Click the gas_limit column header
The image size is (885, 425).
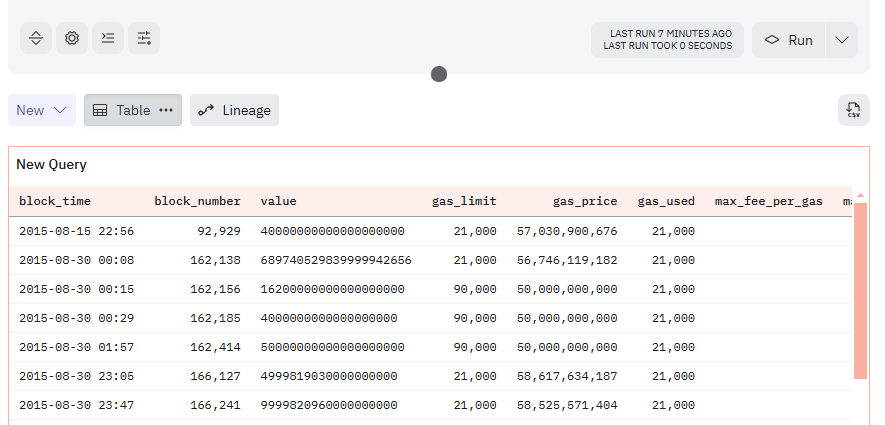464,201
